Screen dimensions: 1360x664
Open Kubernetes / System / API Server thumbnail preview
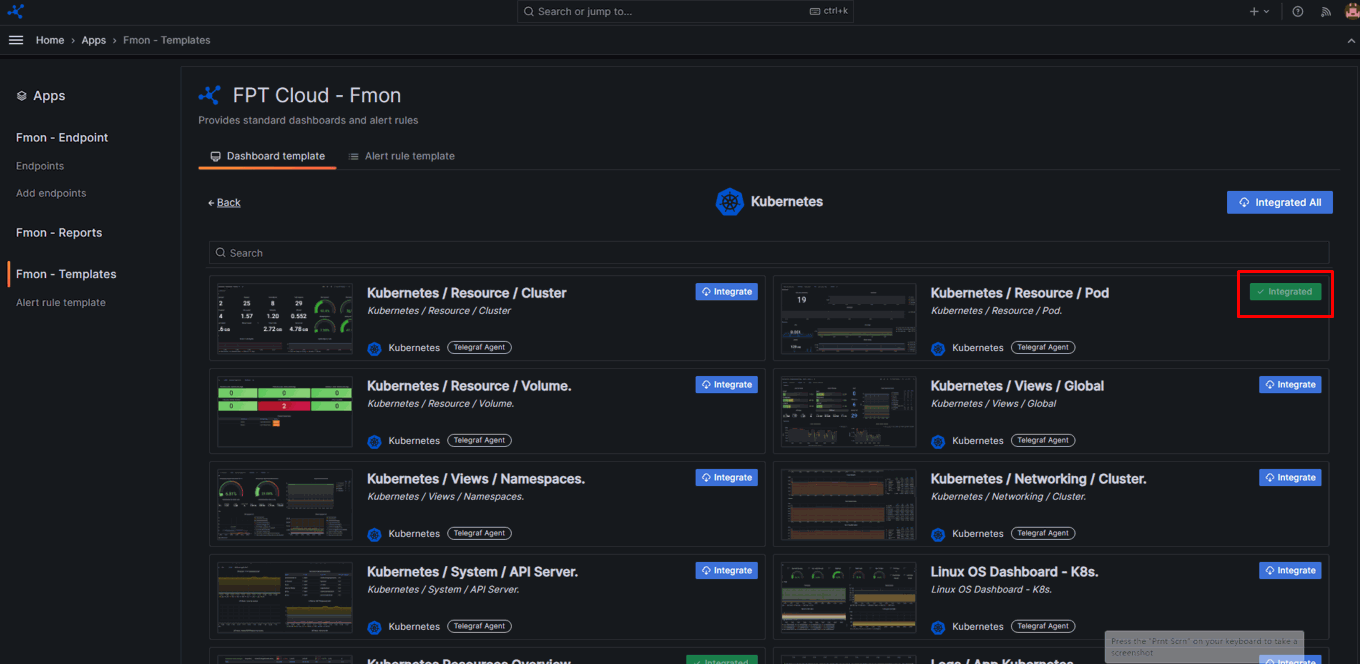pos(285,598)
